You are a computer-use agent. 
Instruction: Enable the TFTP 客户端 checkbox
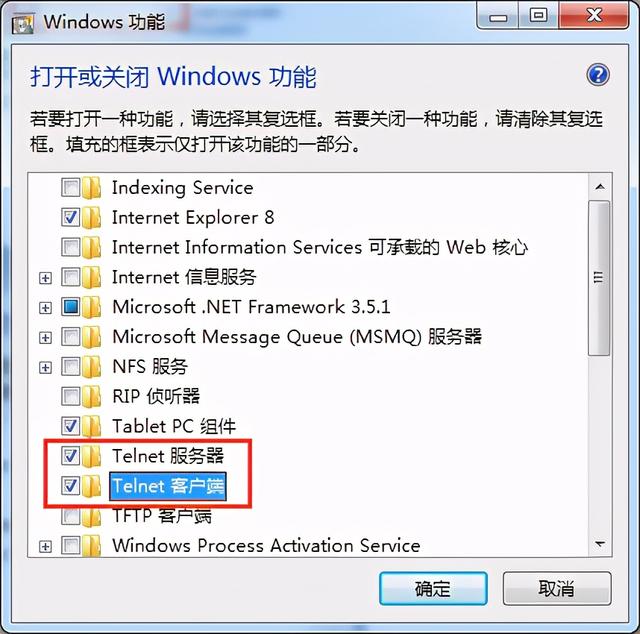pyautogui.click(x=71, y=516)
